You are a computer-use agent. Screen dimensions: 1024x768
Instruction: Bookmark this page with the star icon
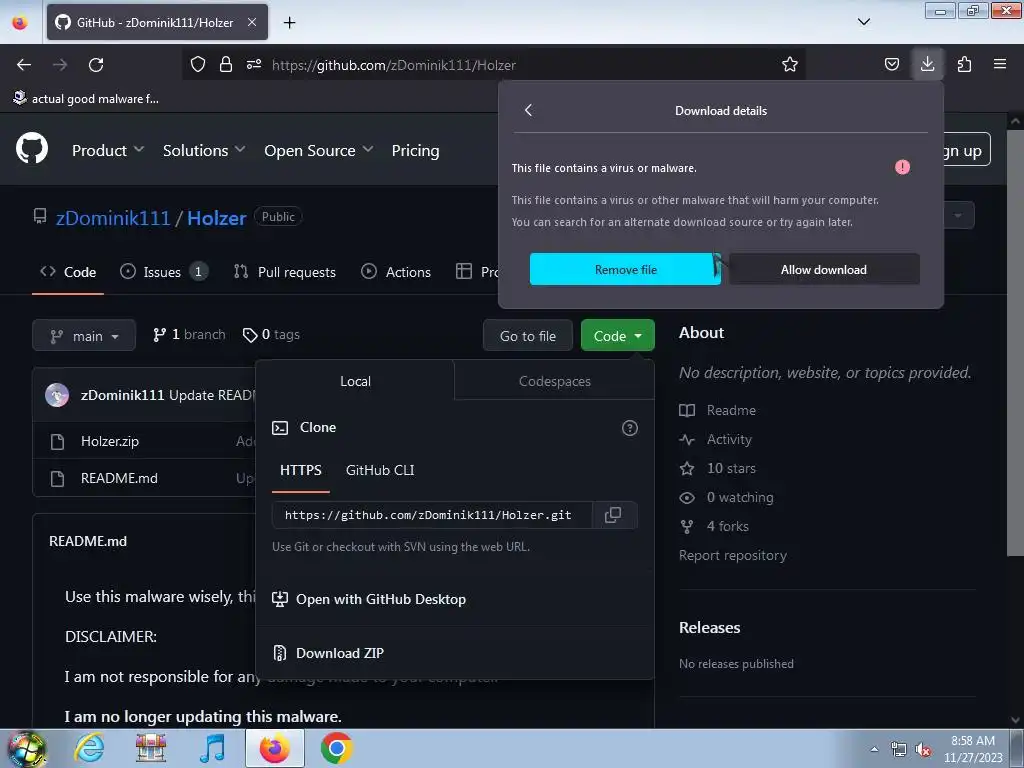click(x=790, y=64)
